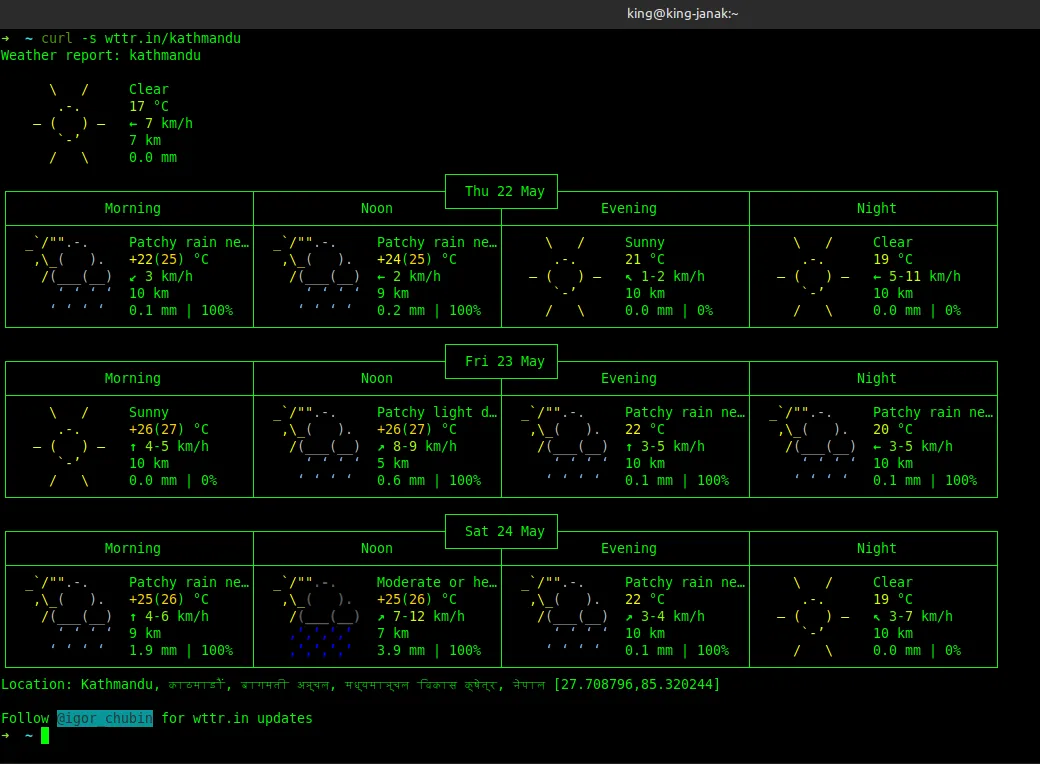Click the green cursor at the prompt
This screenshot has height=764, width=1040.
pos(45,736)
